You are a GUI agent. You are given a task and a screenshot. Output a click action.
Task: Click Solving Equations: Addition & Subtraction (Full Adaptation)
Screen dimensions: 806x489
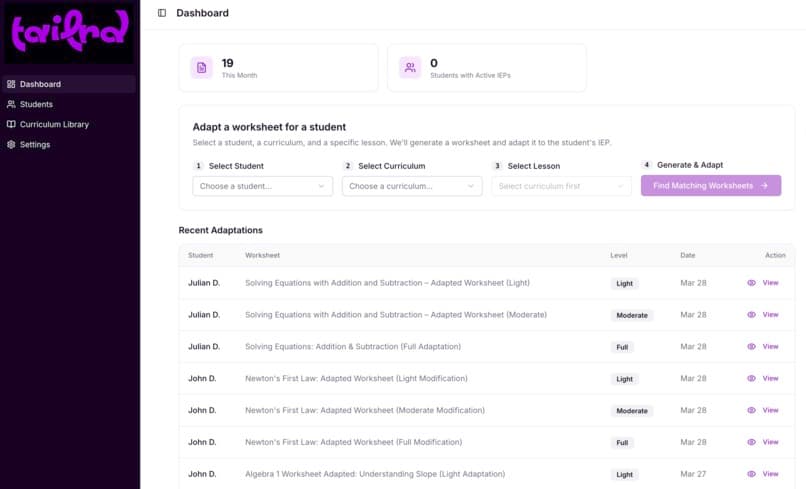[x=353, y=347]
